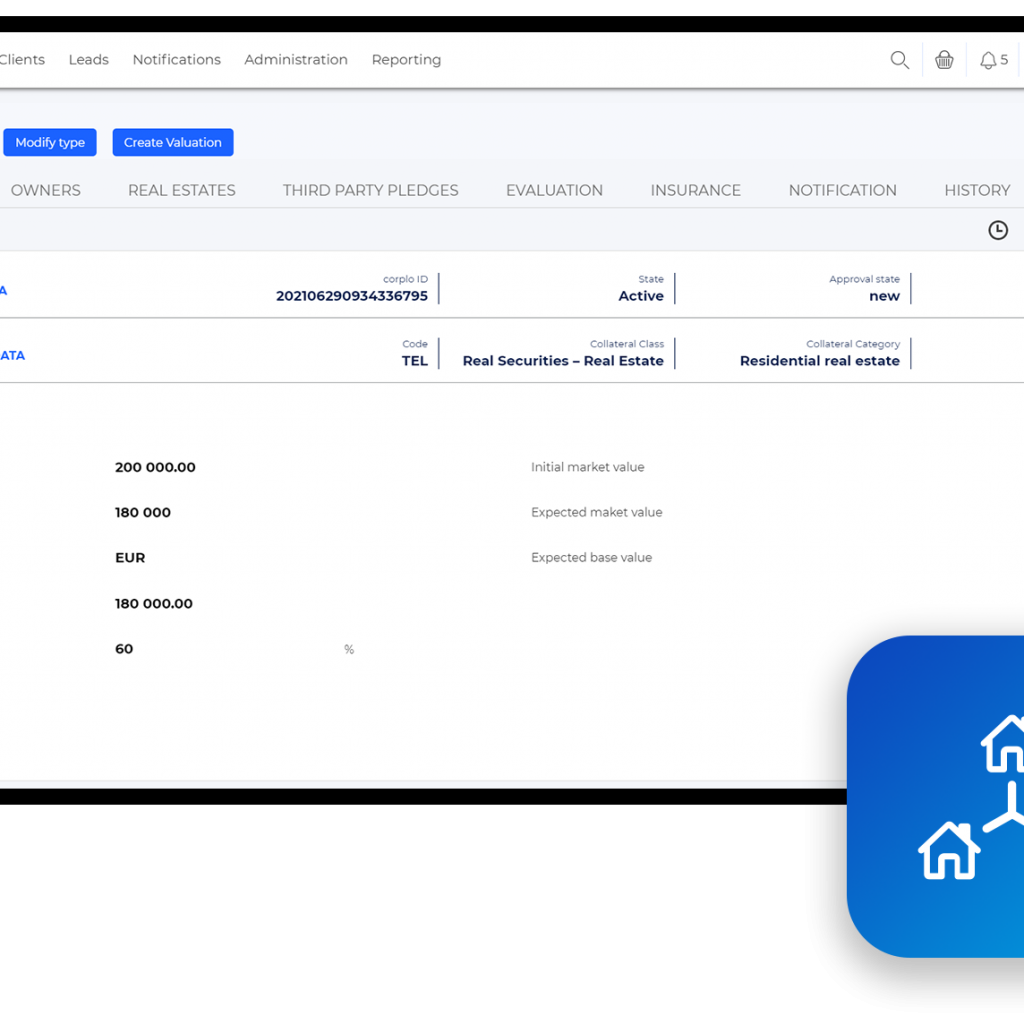Select the EVALUATION tab
The image size is (1024, 1024).
554,190
